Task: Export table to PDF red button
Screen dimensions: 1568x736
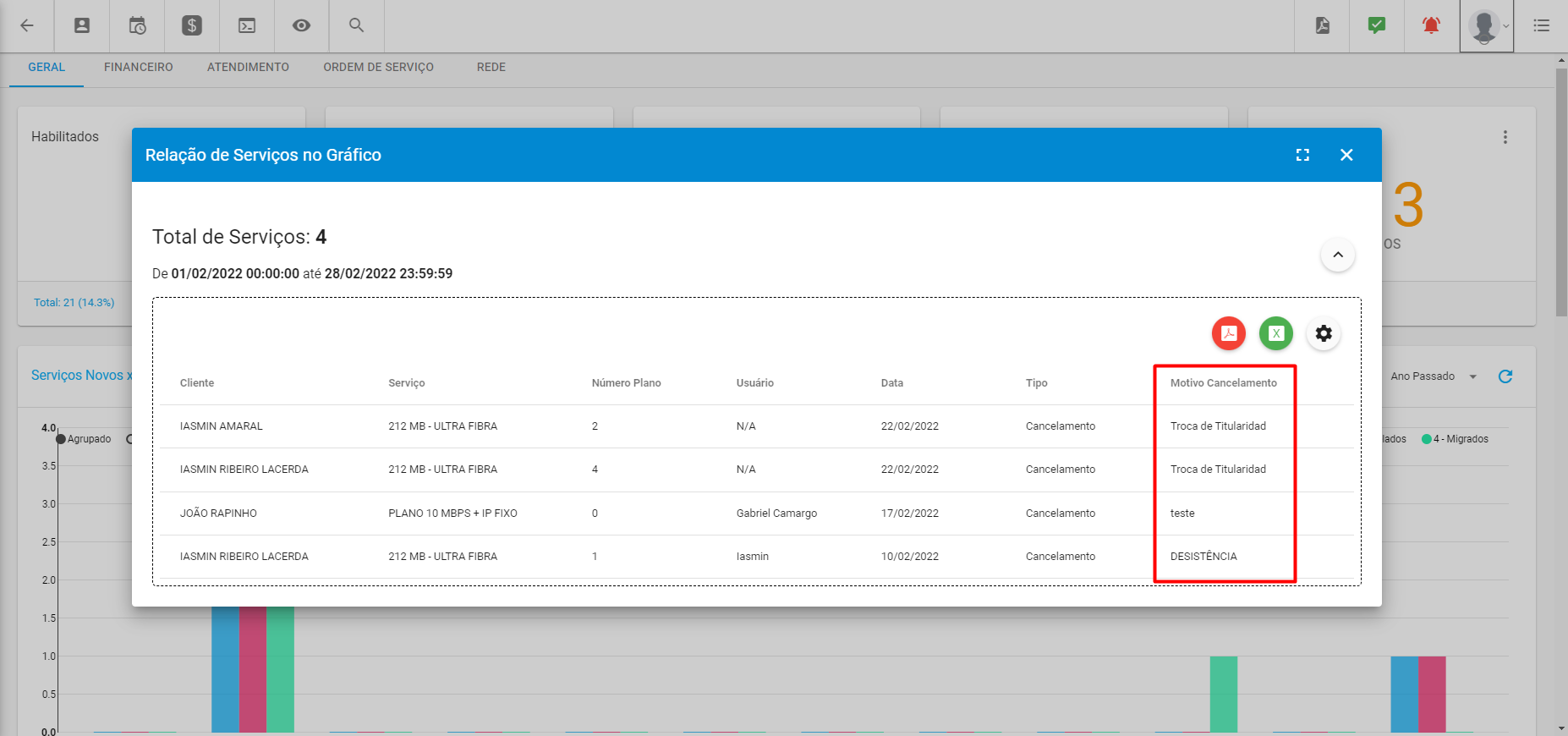Action: tap(1229, 333)
